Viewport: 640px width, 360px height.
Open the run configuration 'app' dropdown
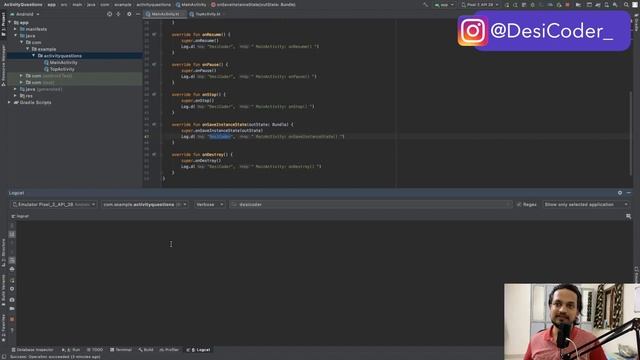444,5
